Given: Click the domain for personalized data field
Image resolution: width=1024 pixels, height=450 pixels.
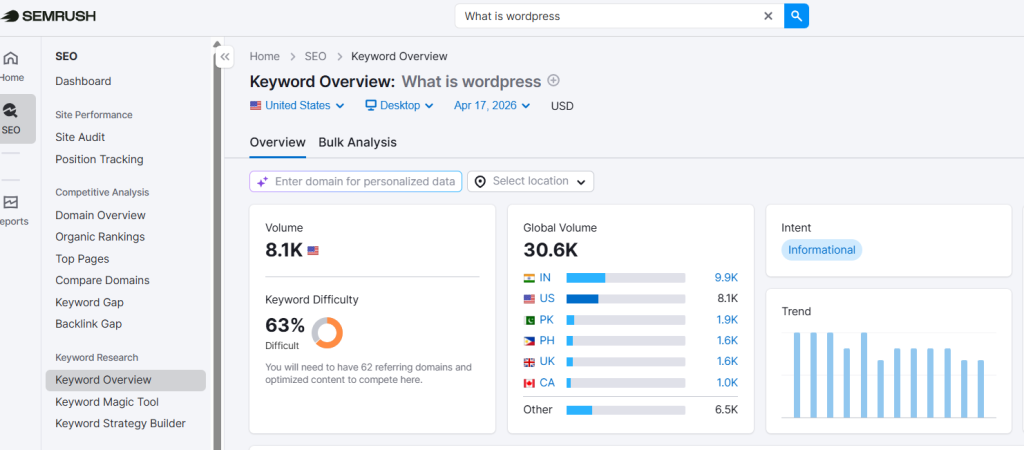Looking at the screenshot, I should [x=356, y=182].
